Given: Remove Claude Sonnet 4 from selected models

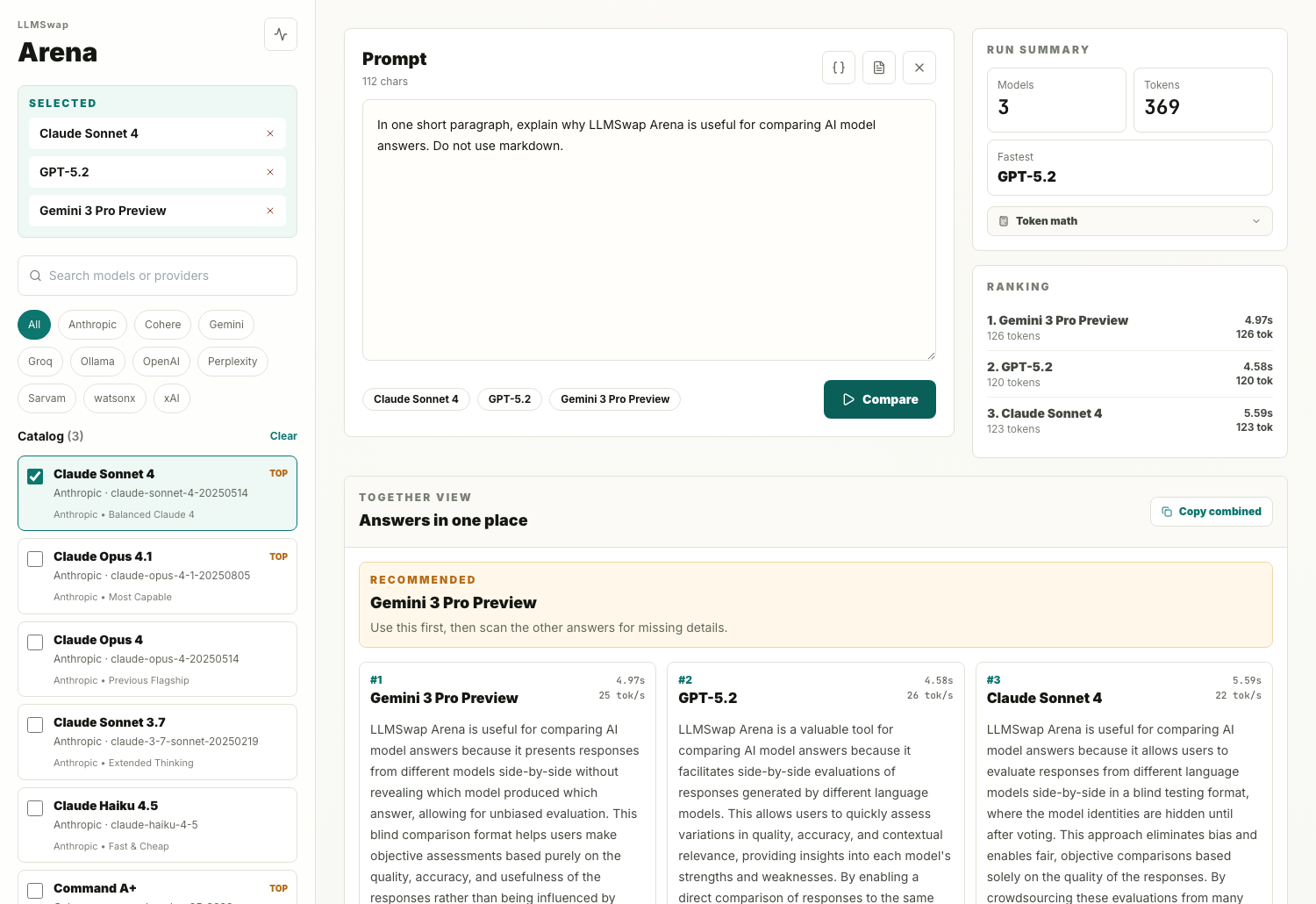Looking at the screenshot, I should (270, 133).
